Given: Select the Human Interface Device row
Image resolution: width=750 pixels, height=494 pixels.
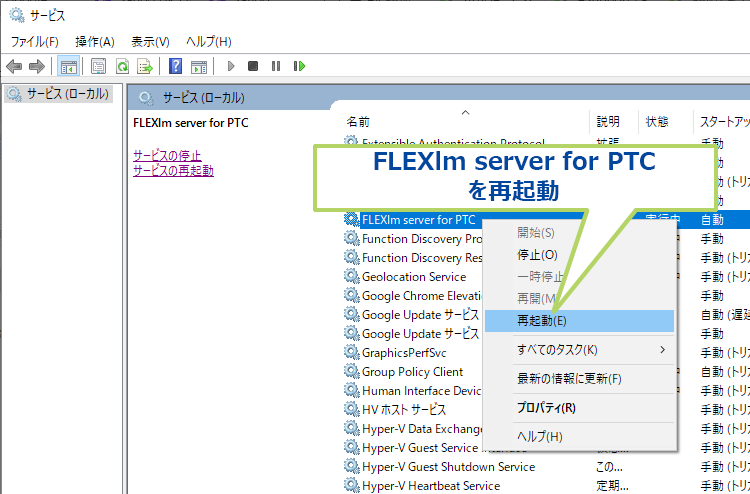Looking at the screenshot, I should click(421, 390).
